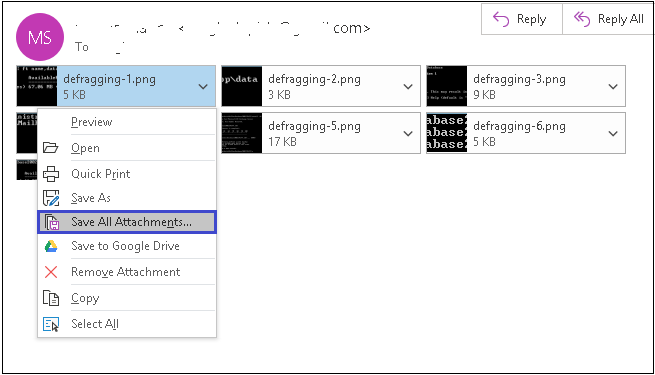Click the Quick Print printer icon
Viewport: 655px width, 375px height.
click(x=51, y=174)
